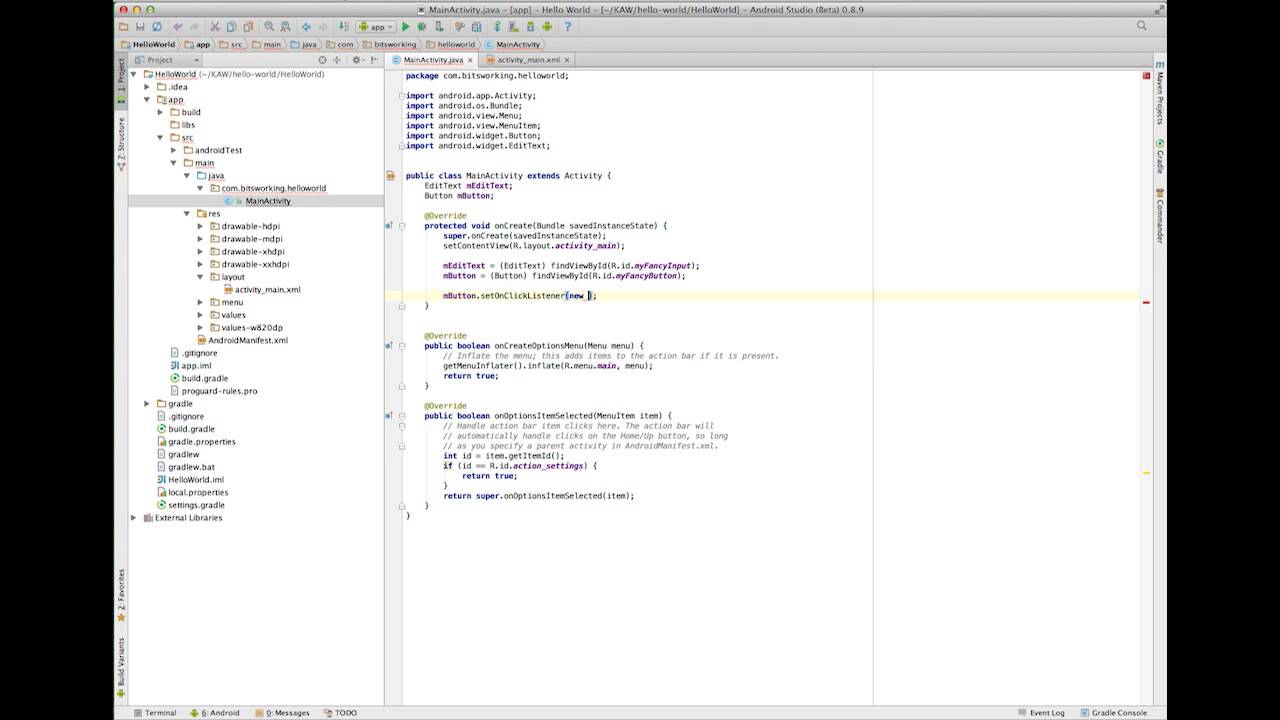The width and height of the screenshot is (1280, 720).
Task: Click the Help question mark icon
Action: [x=567, y=27]
